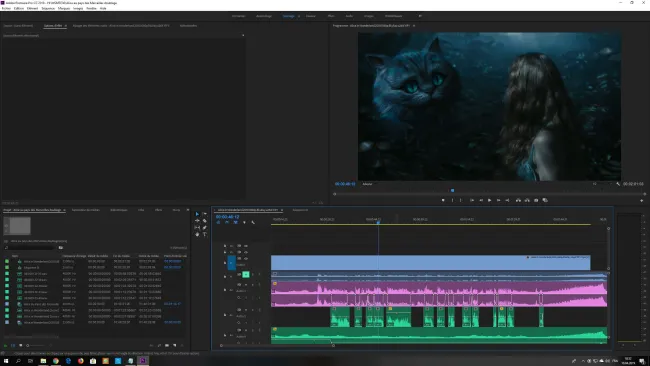Viewport: 650px width, 366px height.
Task: Open the Explorateur de médias tab
Action: (86, 210)
